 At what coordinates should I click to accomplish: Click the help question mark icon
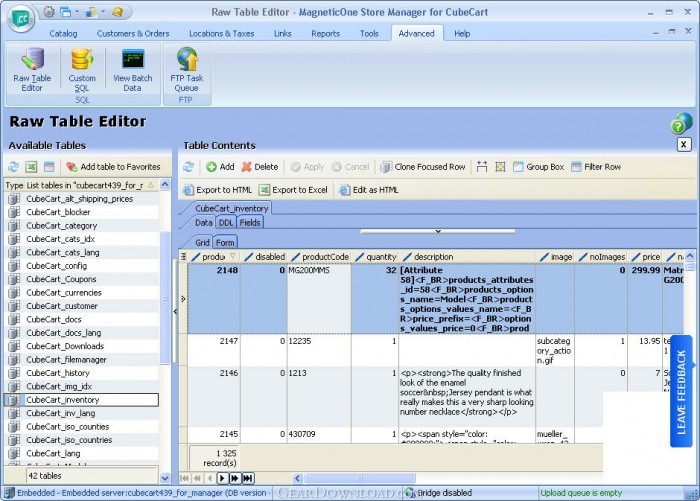pos(681,123)
